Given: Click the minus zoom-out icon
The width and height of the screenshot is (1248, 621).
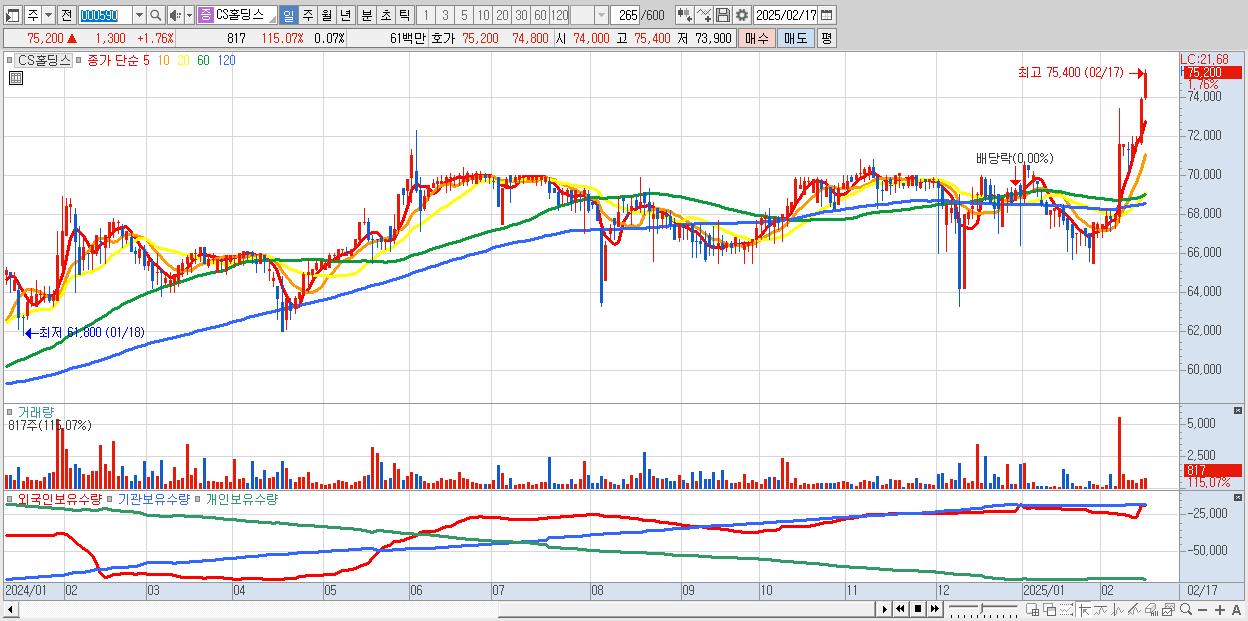Looking at the screenshot, I should pyautogui.click(x=1202, y=610).
